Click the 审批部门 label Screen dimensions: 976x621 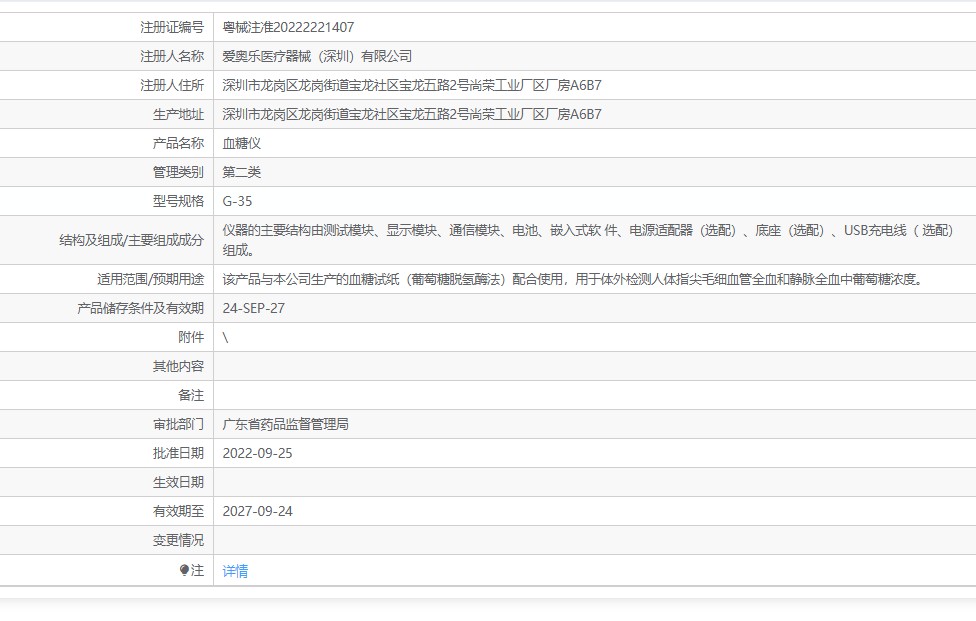[x=178, y=424]
